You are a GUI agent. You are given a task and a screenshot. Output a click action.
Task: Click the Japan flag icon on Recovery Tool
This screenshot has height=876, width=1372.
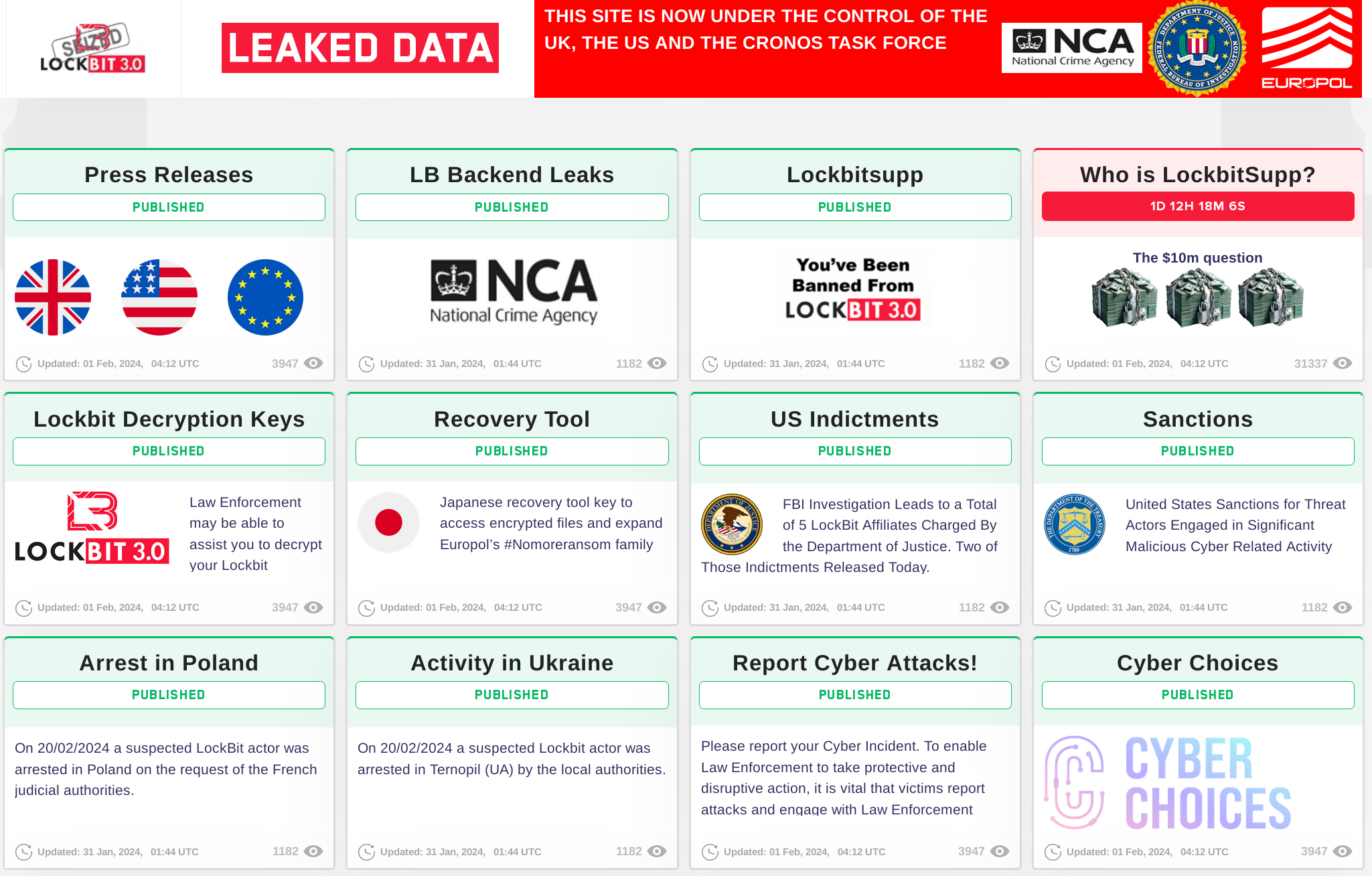pyautogui.click(x=389, y=523)
